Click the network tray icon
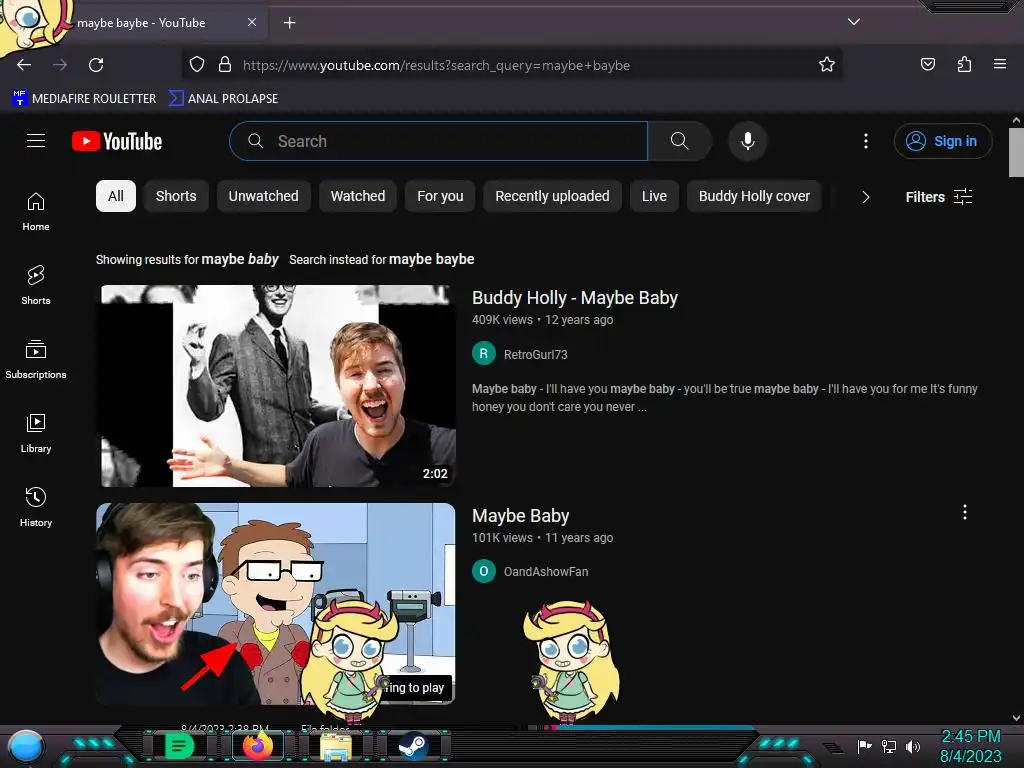 (x=889, y=746)
